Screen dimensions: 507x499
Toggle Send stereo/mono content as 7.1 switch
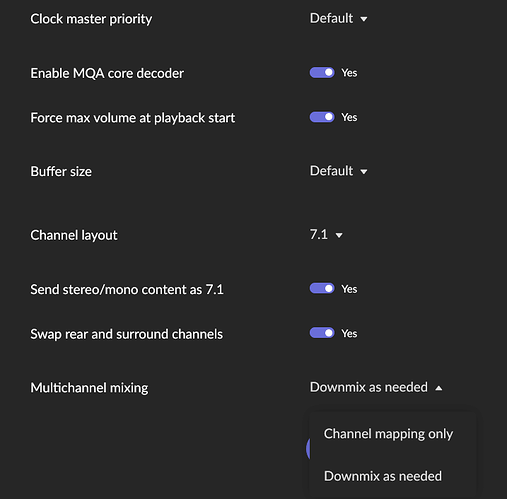[322, 289]
